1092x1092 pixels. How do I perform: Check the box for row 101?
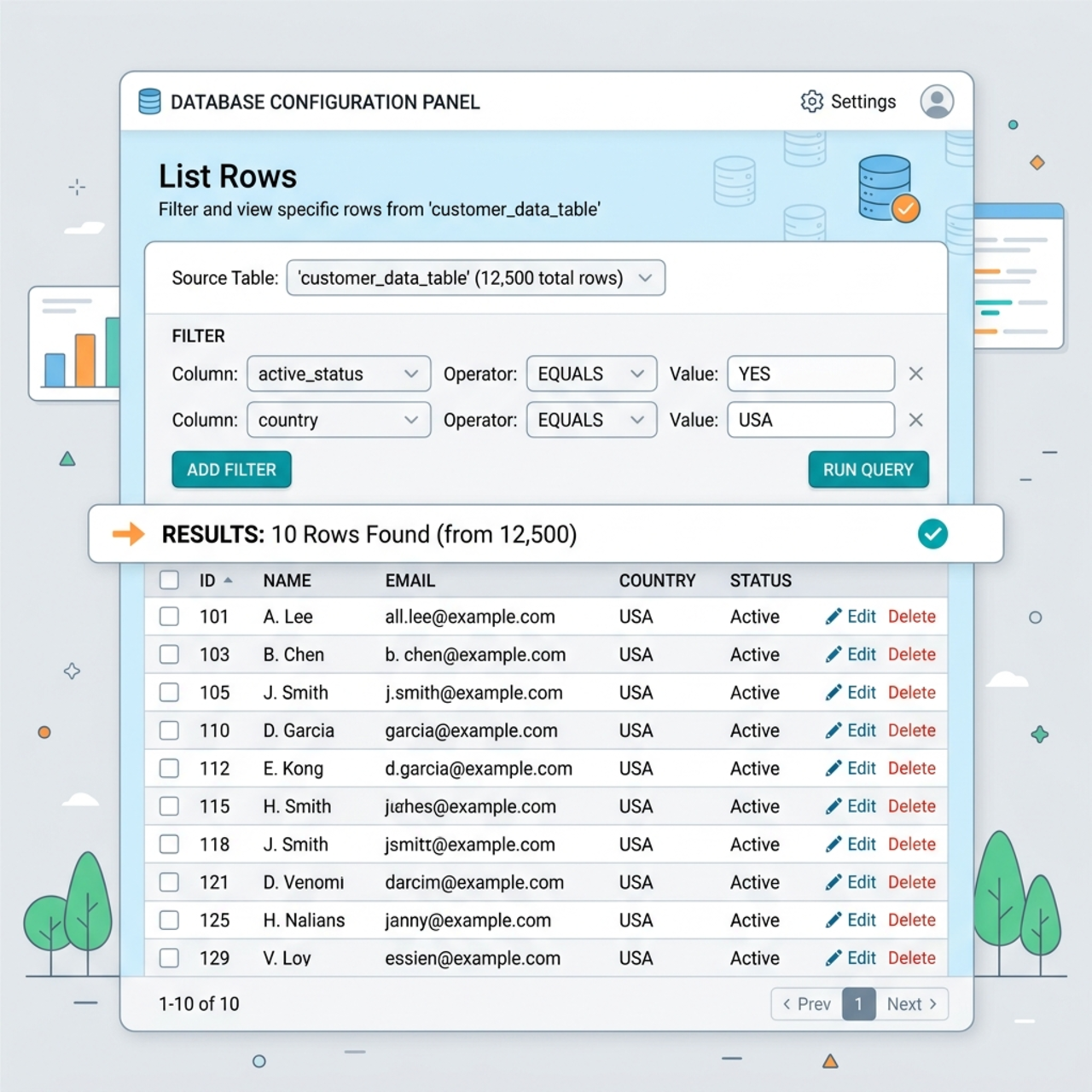[x=170, y=617]
